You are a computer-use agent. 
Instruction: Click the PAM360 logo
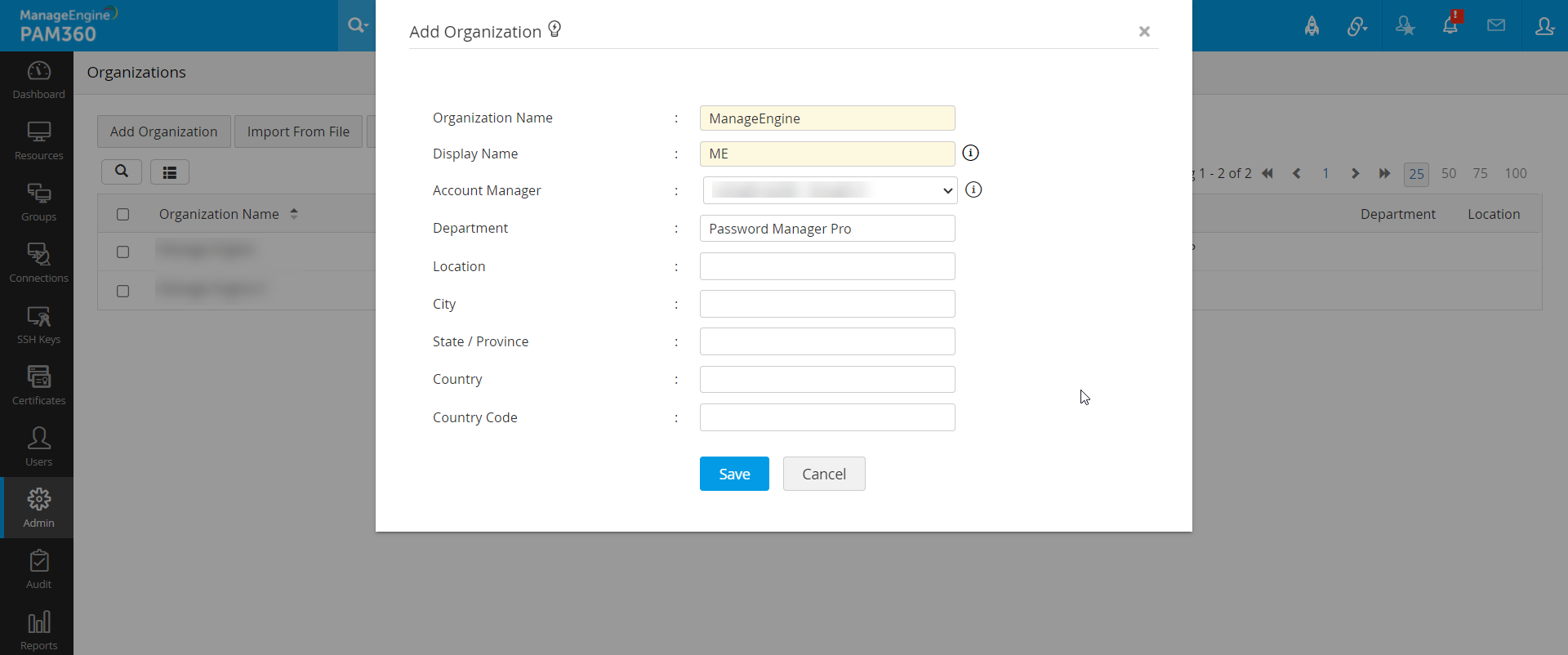coord(69,25)
